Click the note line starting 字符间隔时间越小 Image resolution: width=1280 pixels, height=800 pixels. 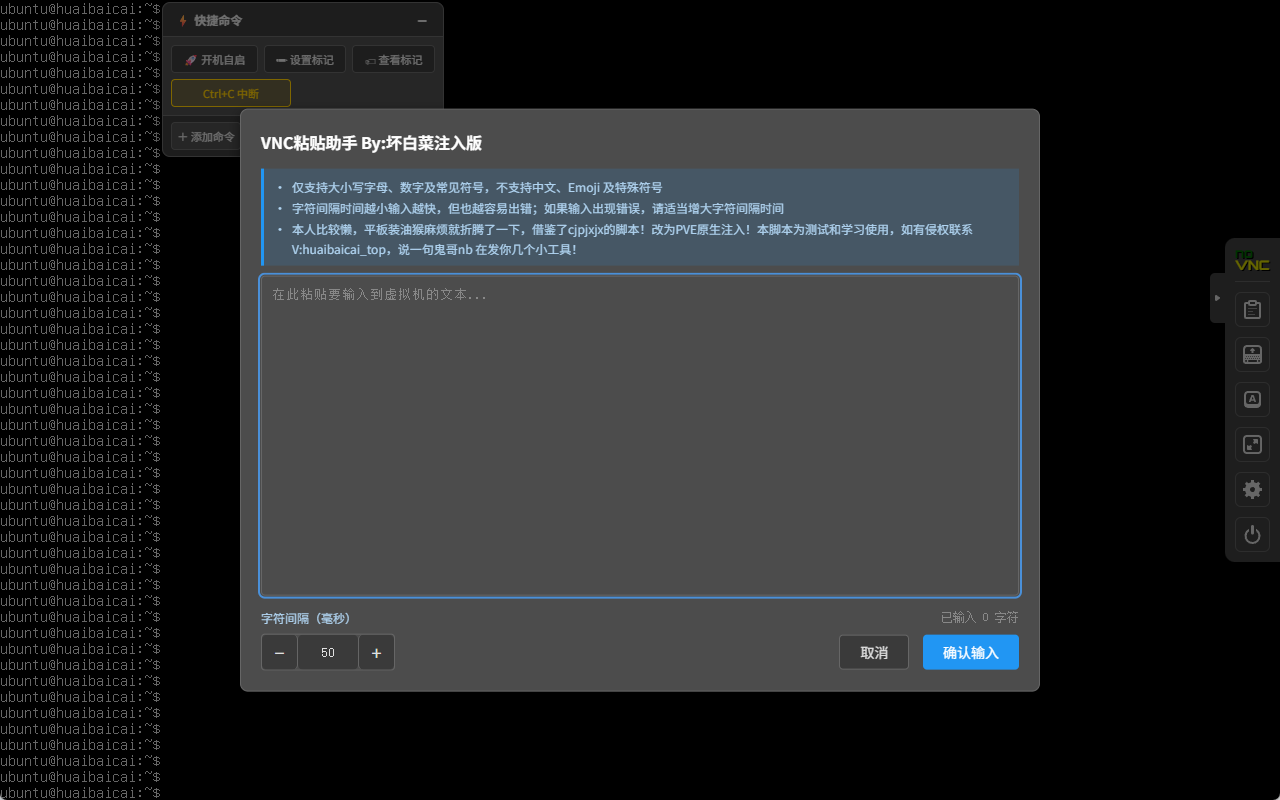[x=538, y=209]
